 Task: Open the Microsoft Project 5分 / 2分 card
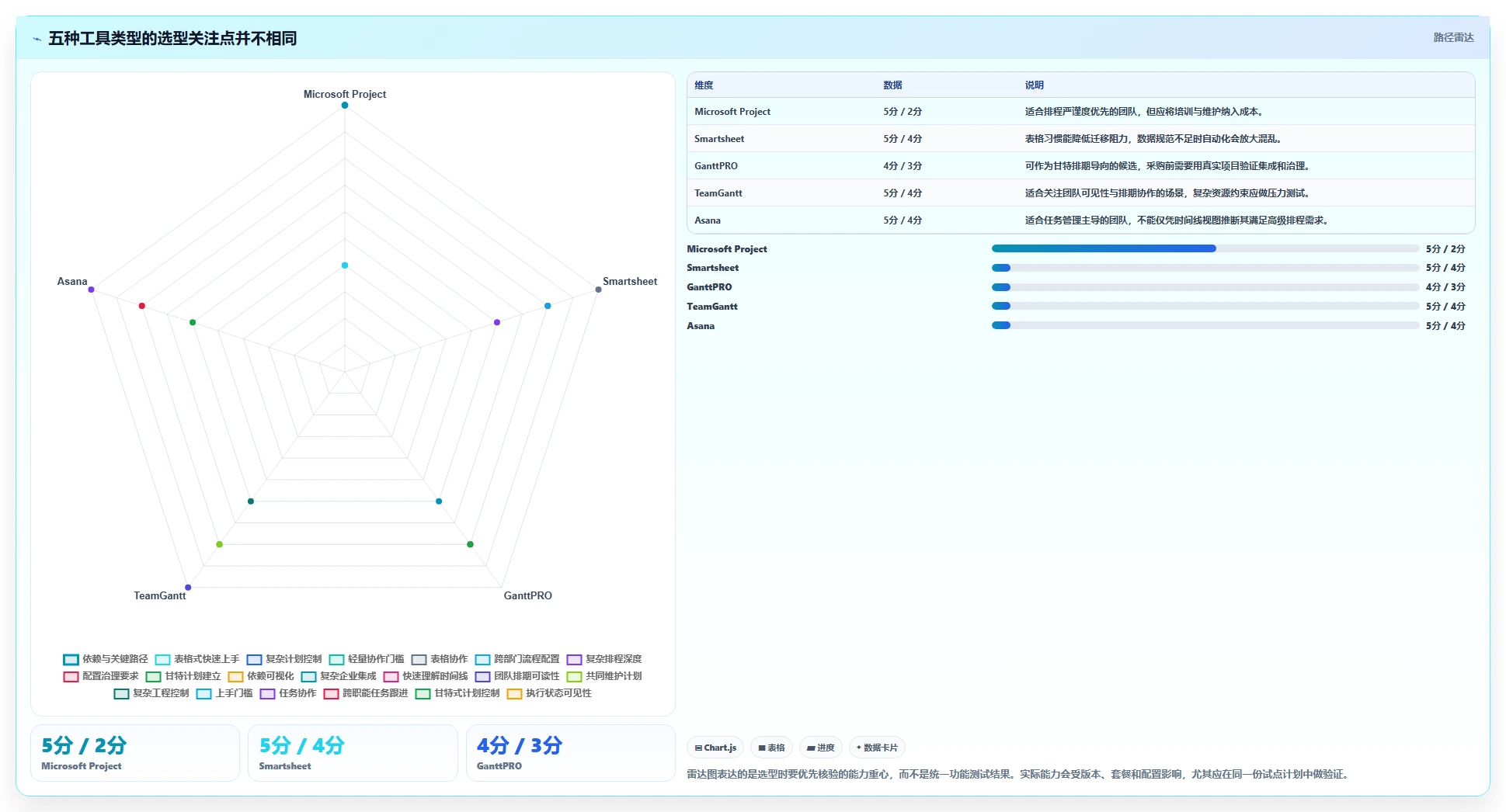tap(135, 753)
